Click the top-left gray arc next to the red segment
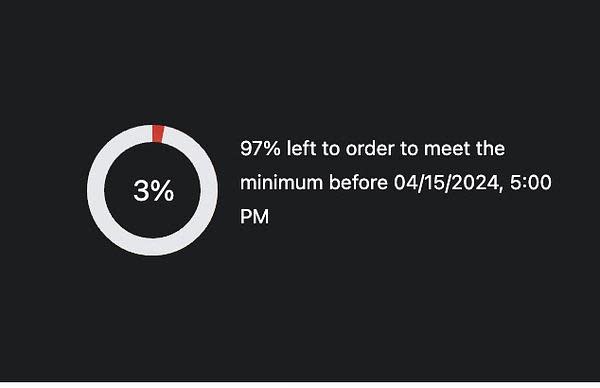 [130, 139]
